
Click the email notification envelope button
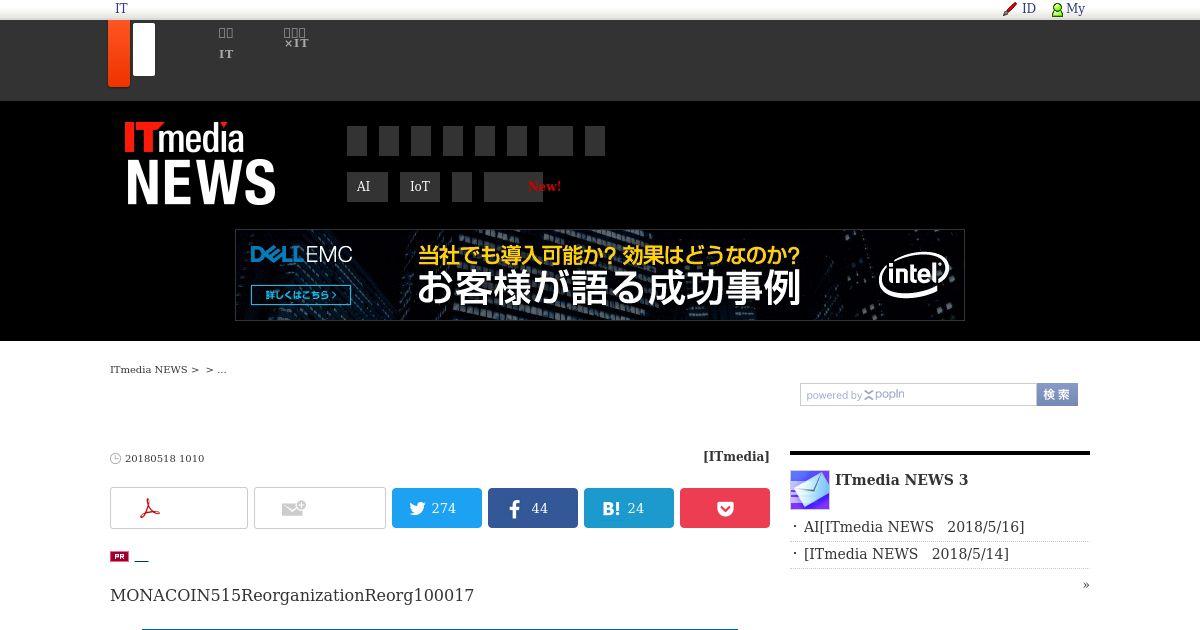[x=320, y=508]
